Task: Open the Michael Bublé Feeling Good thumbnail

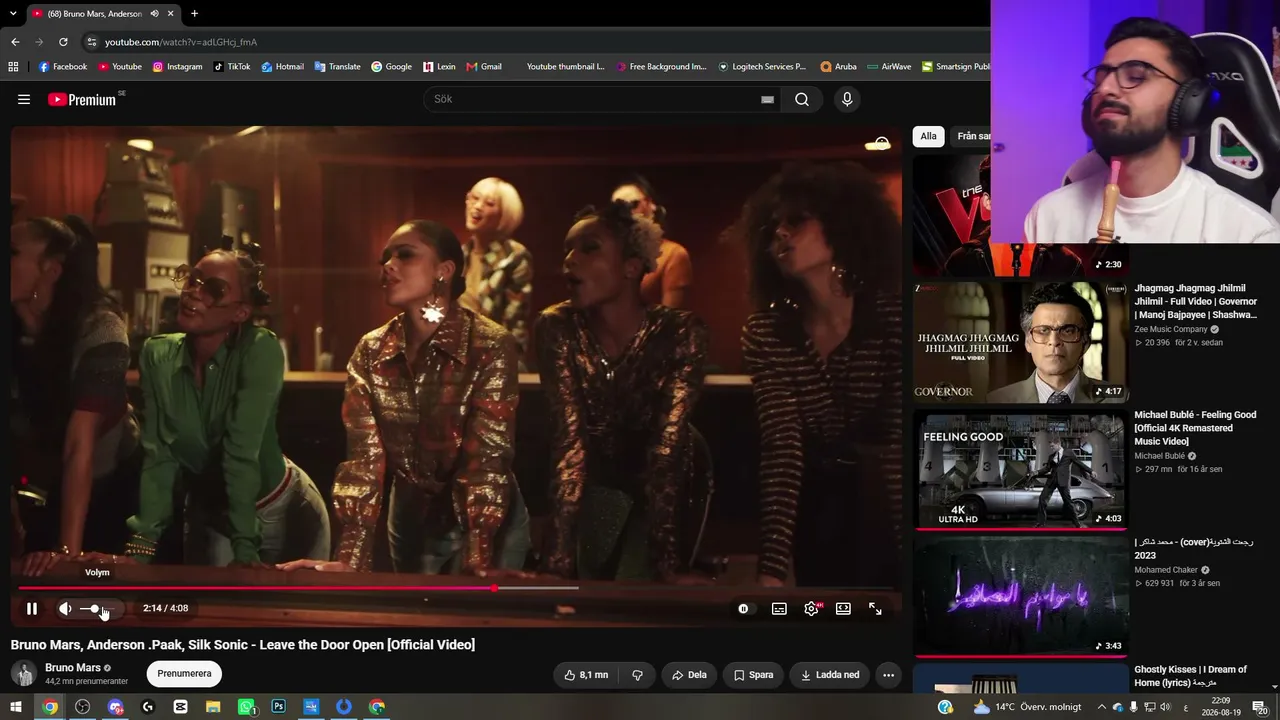Action: coord(1020,469)
